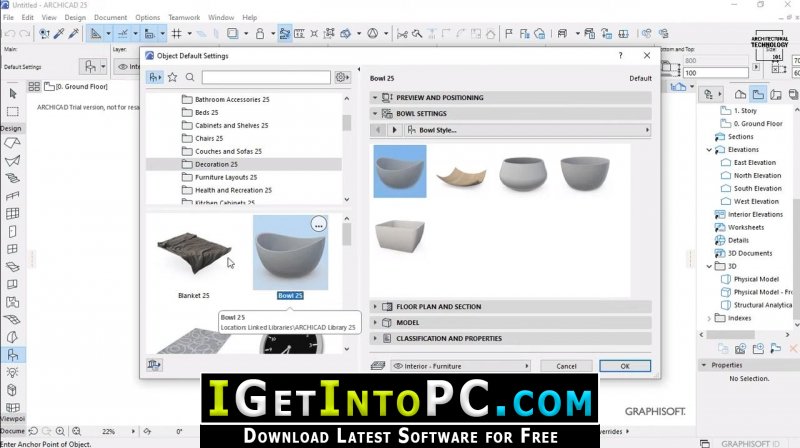
Task: Click the Pick Up Parameters eyedropper
Action: [x=59, y=34]
